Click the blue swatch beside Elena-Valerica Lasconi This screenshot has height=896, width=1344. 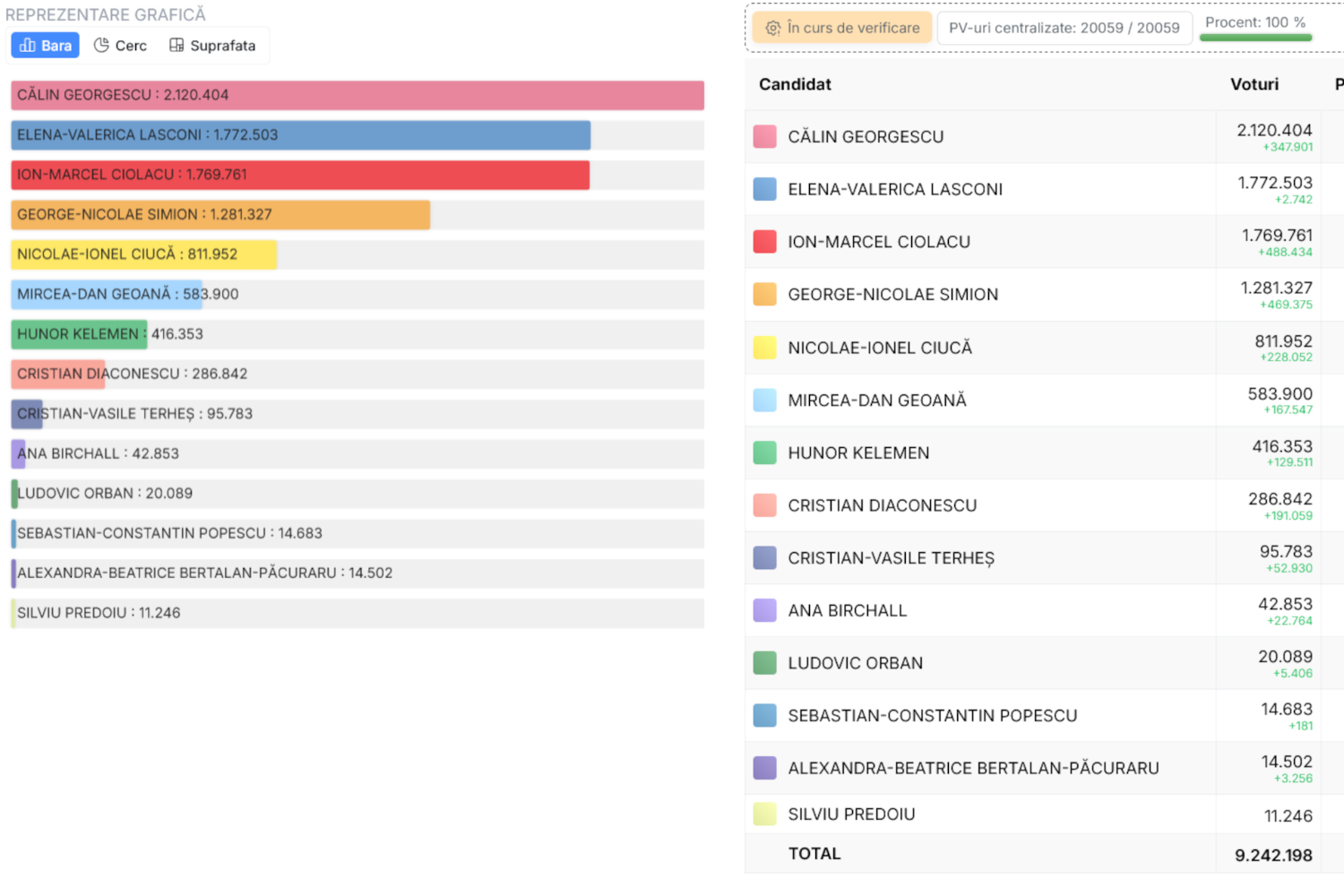tap(765, 189)
